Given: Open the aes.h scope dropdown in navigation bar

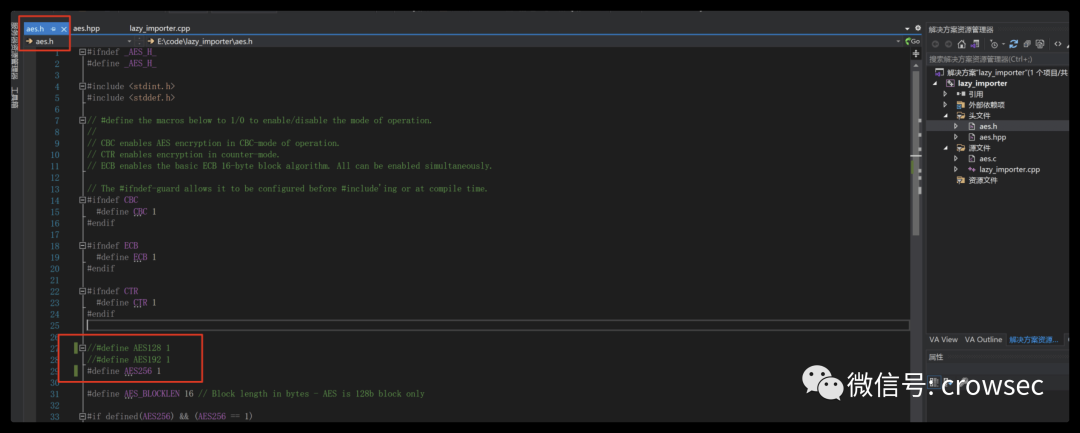Looking at the screenshot, I should [130, 41].
